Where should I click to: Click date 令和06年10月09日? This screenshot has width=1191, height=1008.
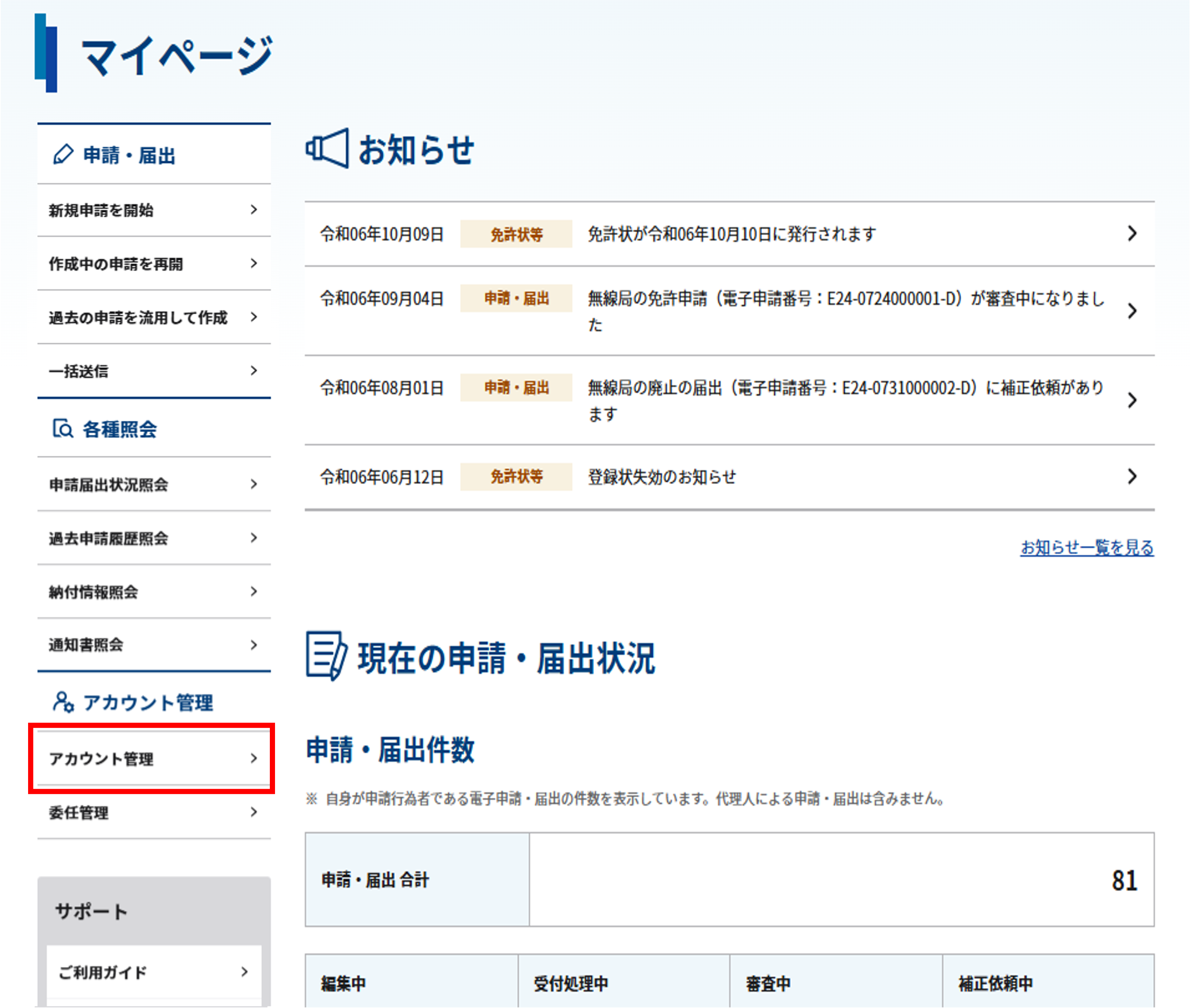tap(382, 234)
